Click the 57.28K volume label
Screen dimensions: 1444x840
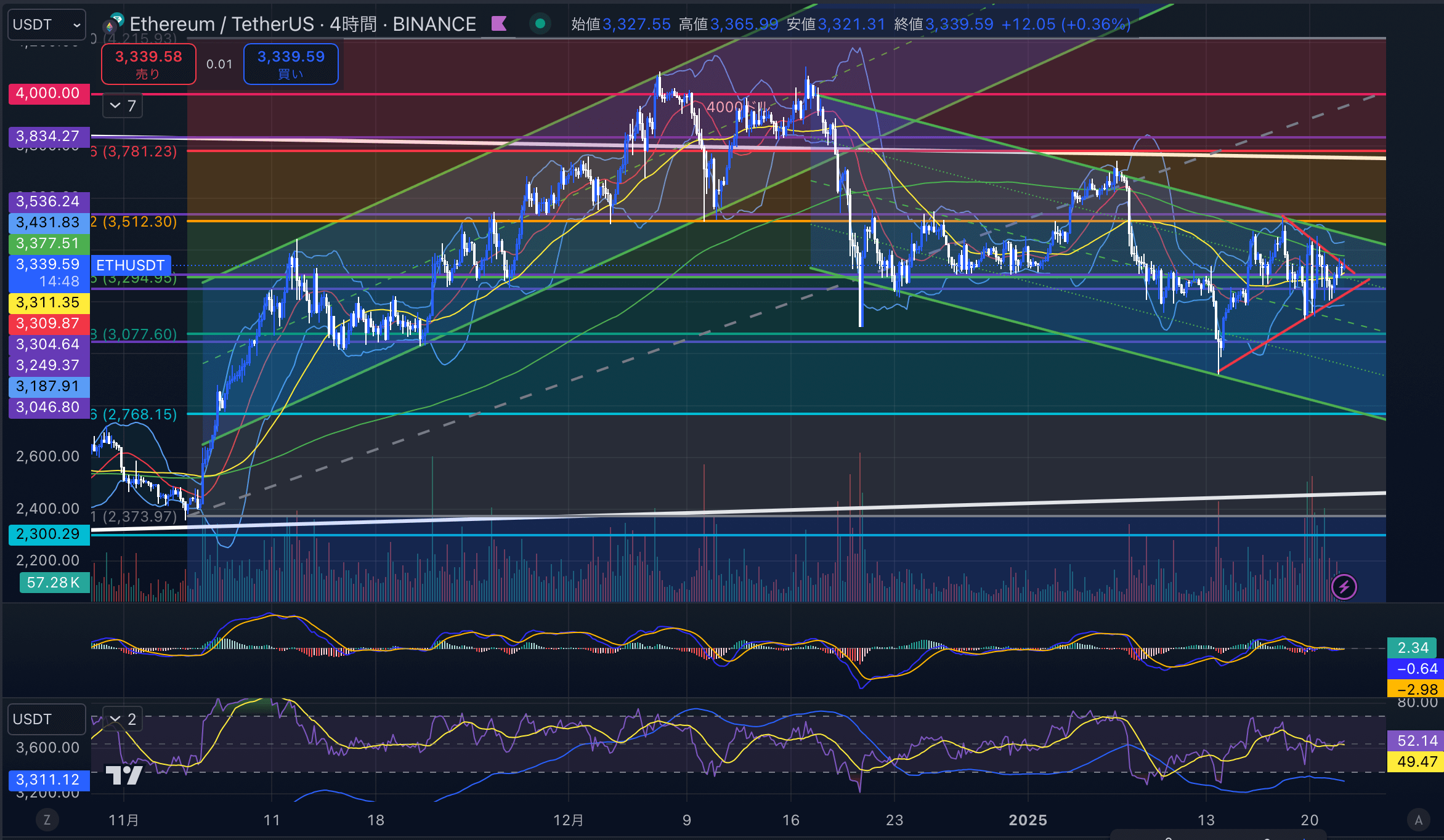point(54,583)
